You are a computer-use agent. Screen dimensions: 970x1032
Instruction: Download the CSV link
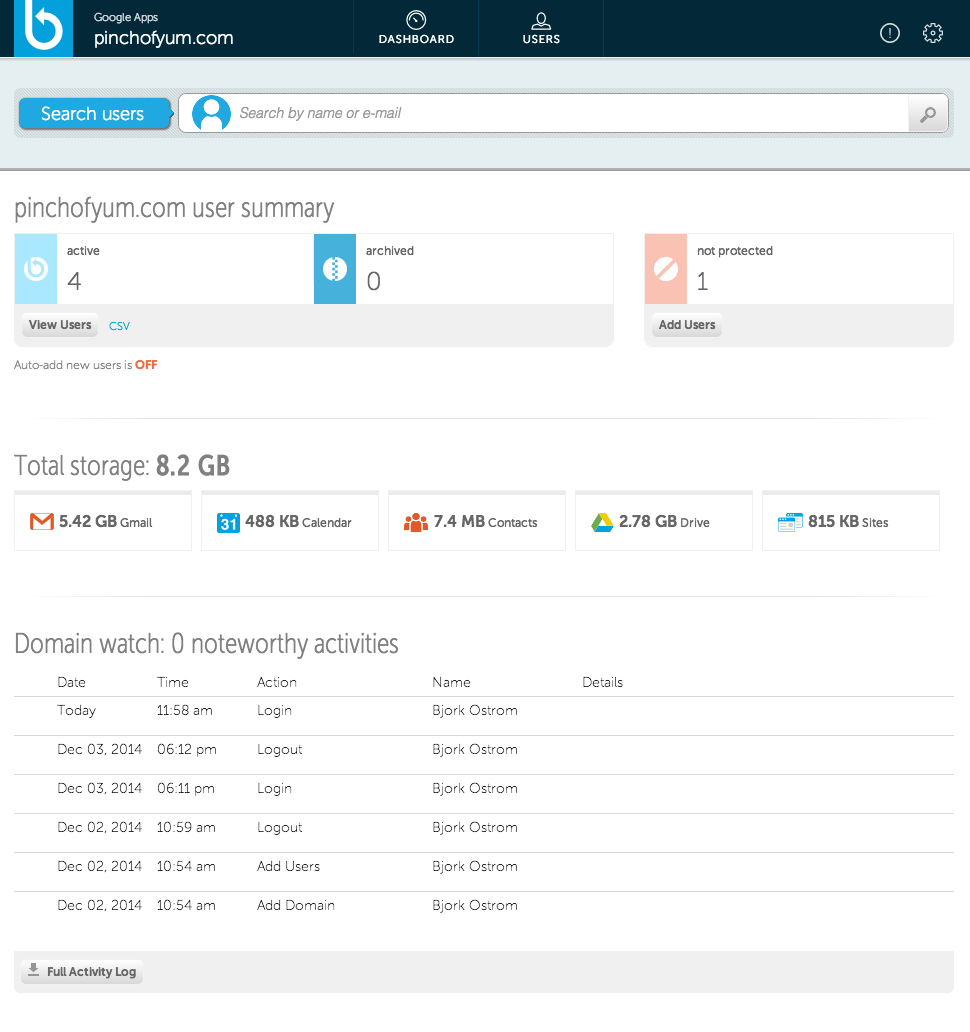[x=119, y=326]
